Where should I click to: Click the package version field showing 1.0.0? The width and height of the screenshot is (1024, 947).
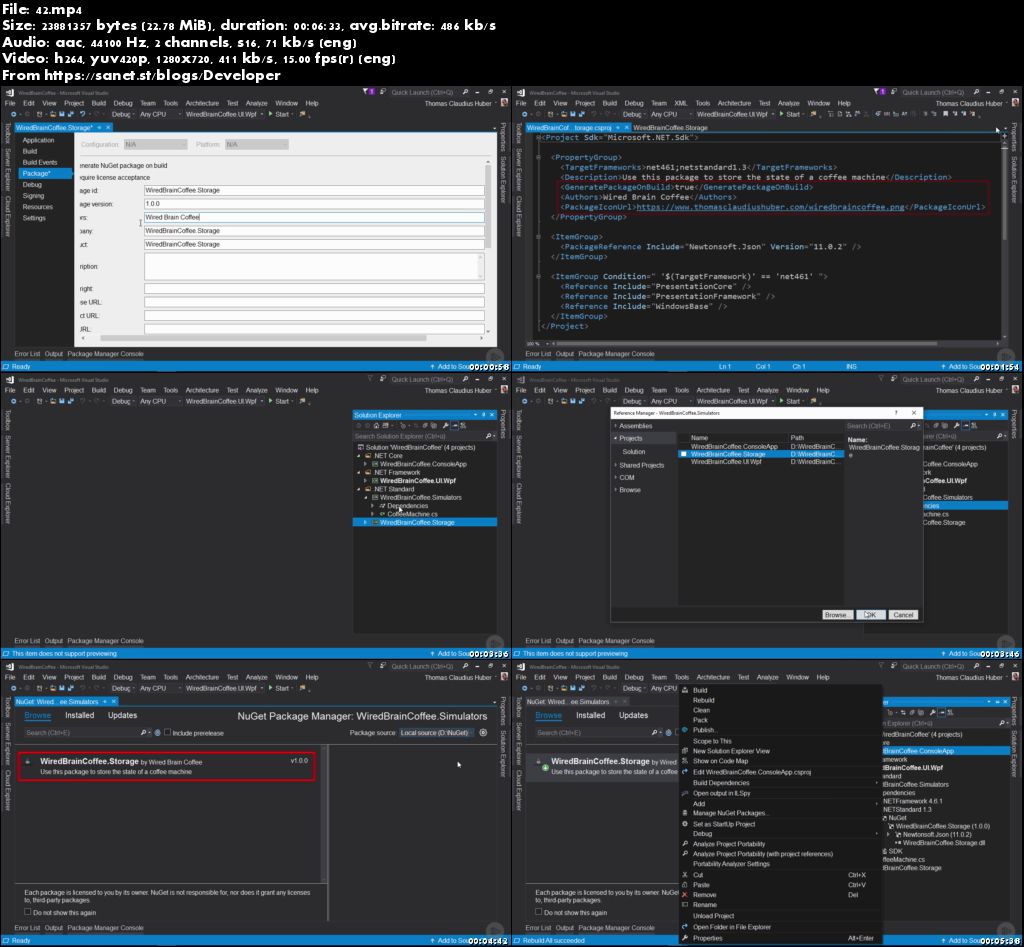pos(314,204)
